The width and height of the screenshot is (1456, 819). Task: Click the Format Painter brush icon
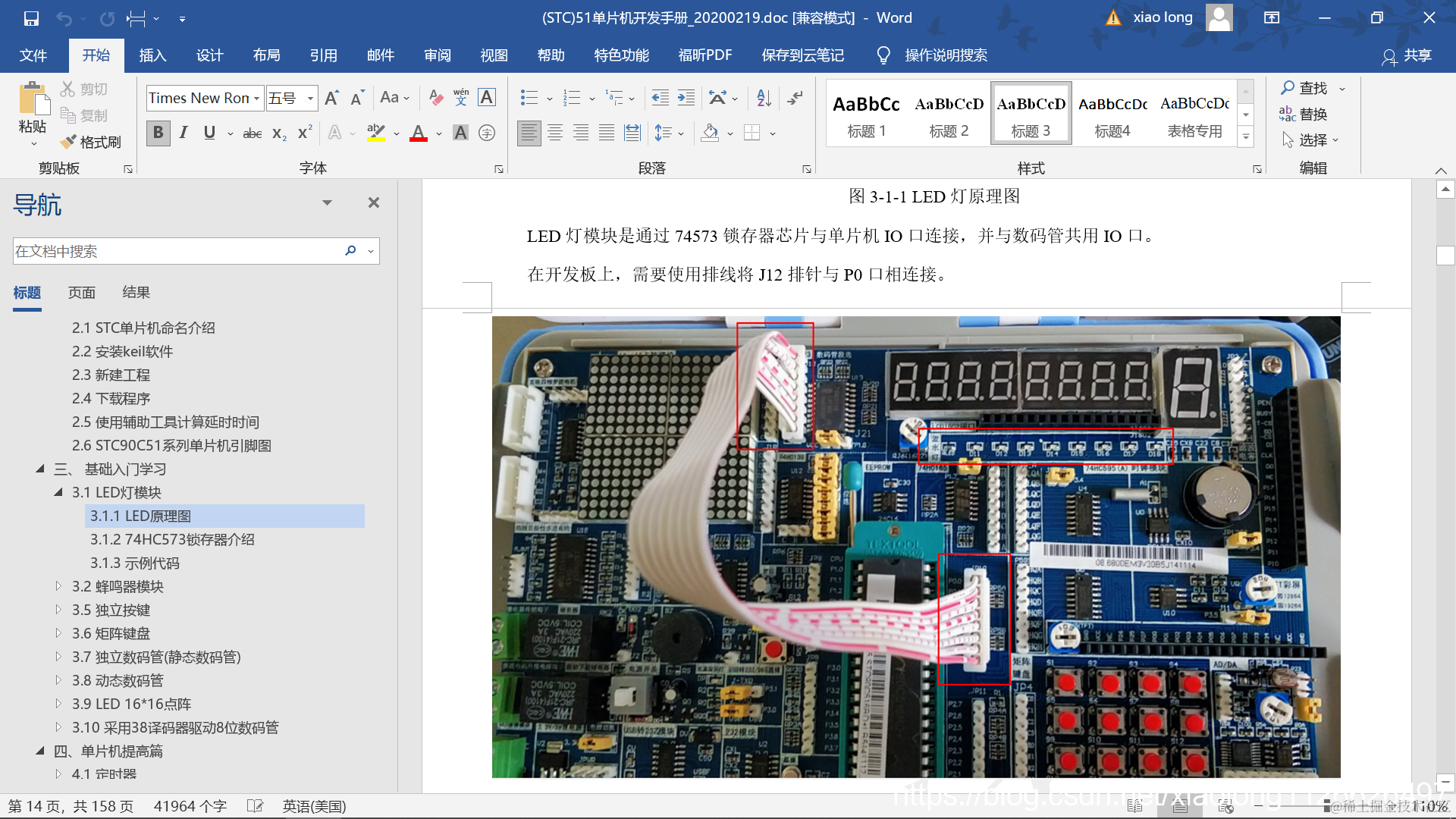69,142
